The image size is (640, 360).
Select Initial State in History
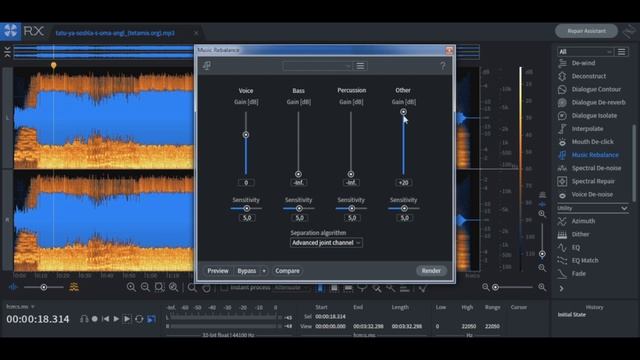point(572,315)
